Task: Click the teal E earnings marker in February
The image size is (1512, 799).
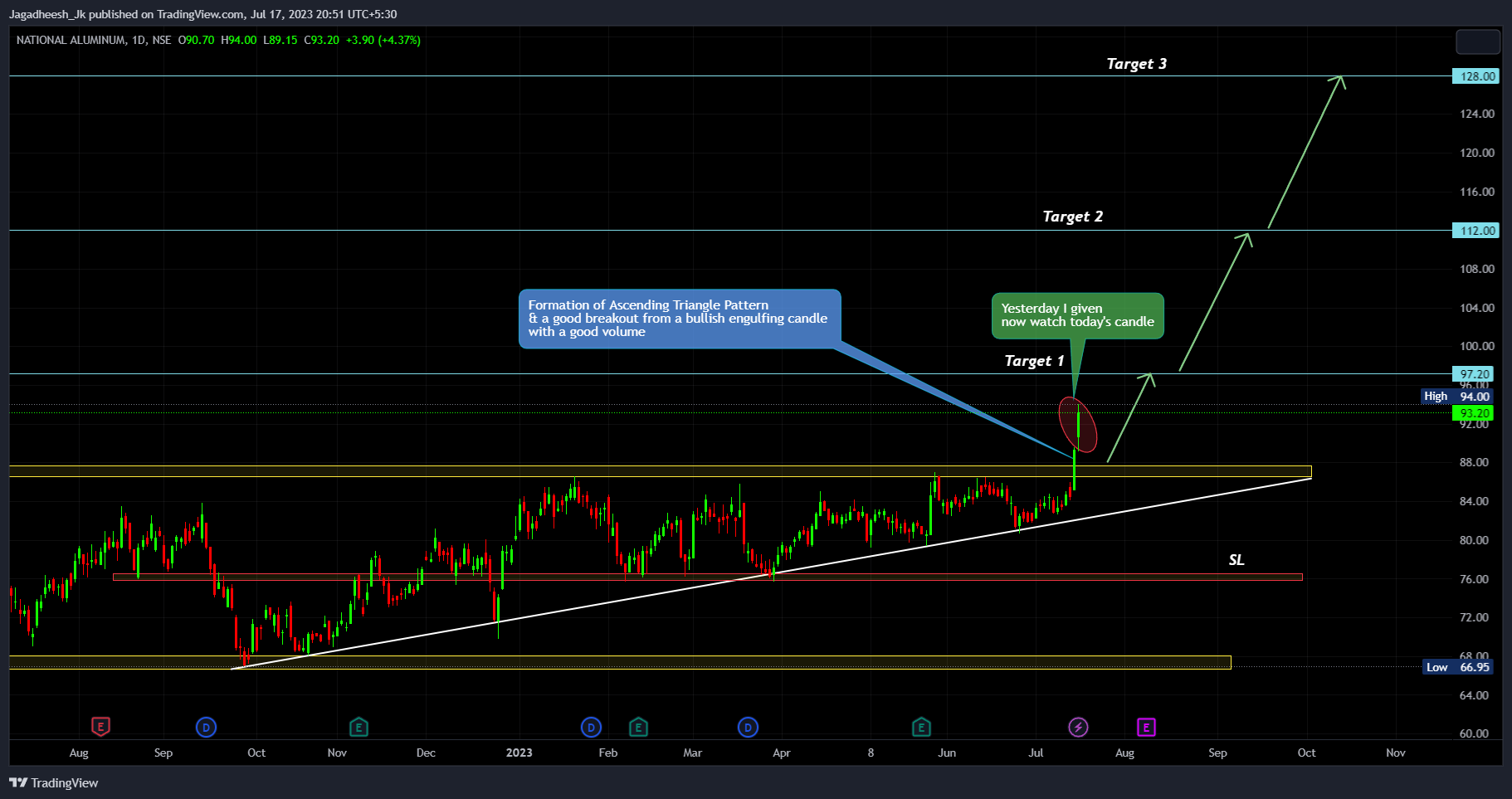Action: tap(638, 728)
